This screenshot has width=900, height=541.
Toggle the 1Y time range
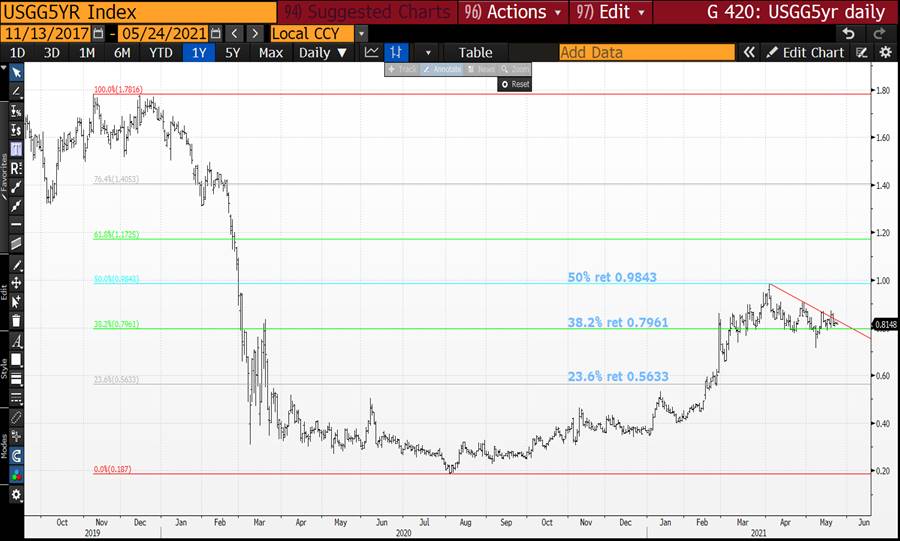[x=197, y=52]
